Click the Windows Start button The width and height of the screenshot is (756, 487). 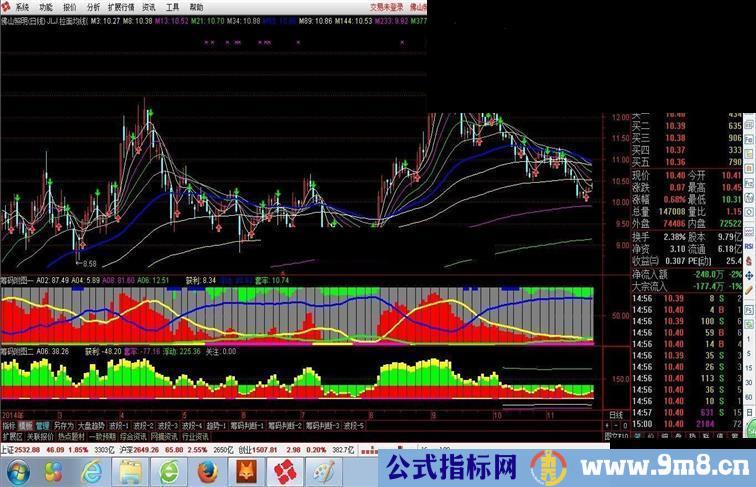pos(15,469)
